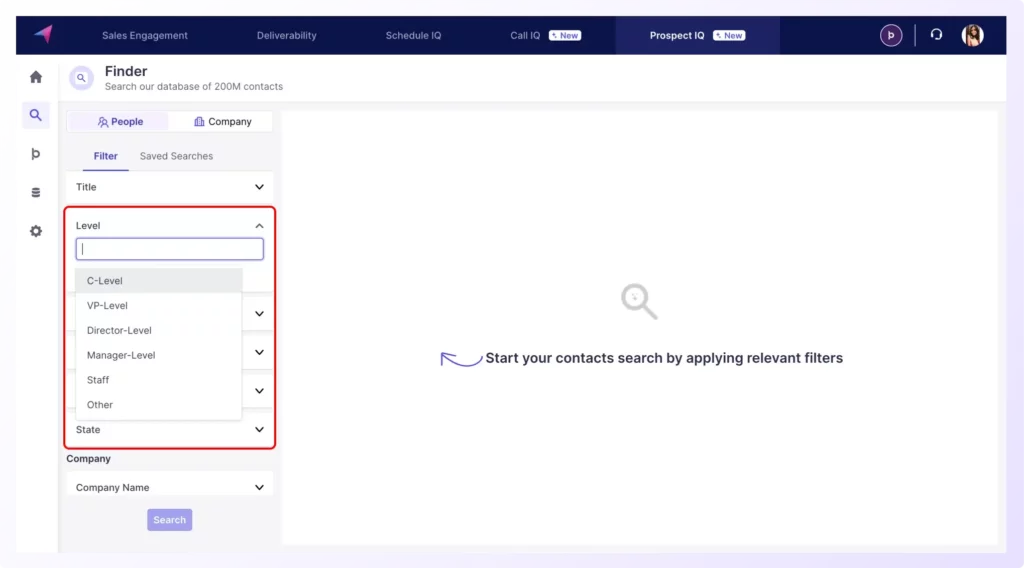1024x568 pixels.
Task: Click the New badge next to Call IQ
Action: (x=565, y=35)
